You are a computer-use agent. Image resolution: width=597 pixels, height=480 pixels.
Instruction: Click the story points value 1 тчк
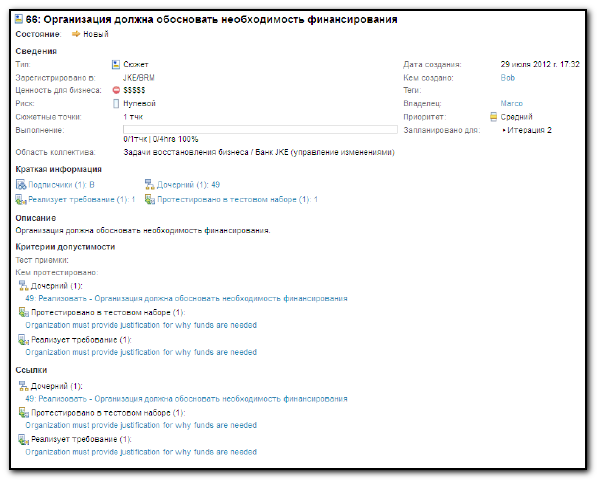click(133, 117)
